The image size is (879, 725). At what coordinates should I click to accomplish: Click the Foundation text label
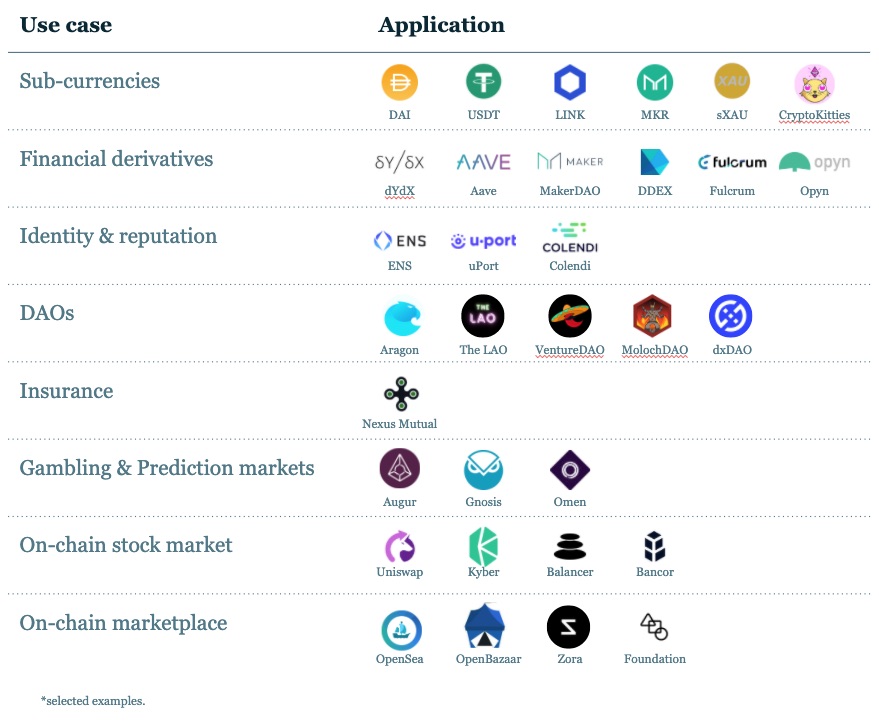(x=655, y=659)
